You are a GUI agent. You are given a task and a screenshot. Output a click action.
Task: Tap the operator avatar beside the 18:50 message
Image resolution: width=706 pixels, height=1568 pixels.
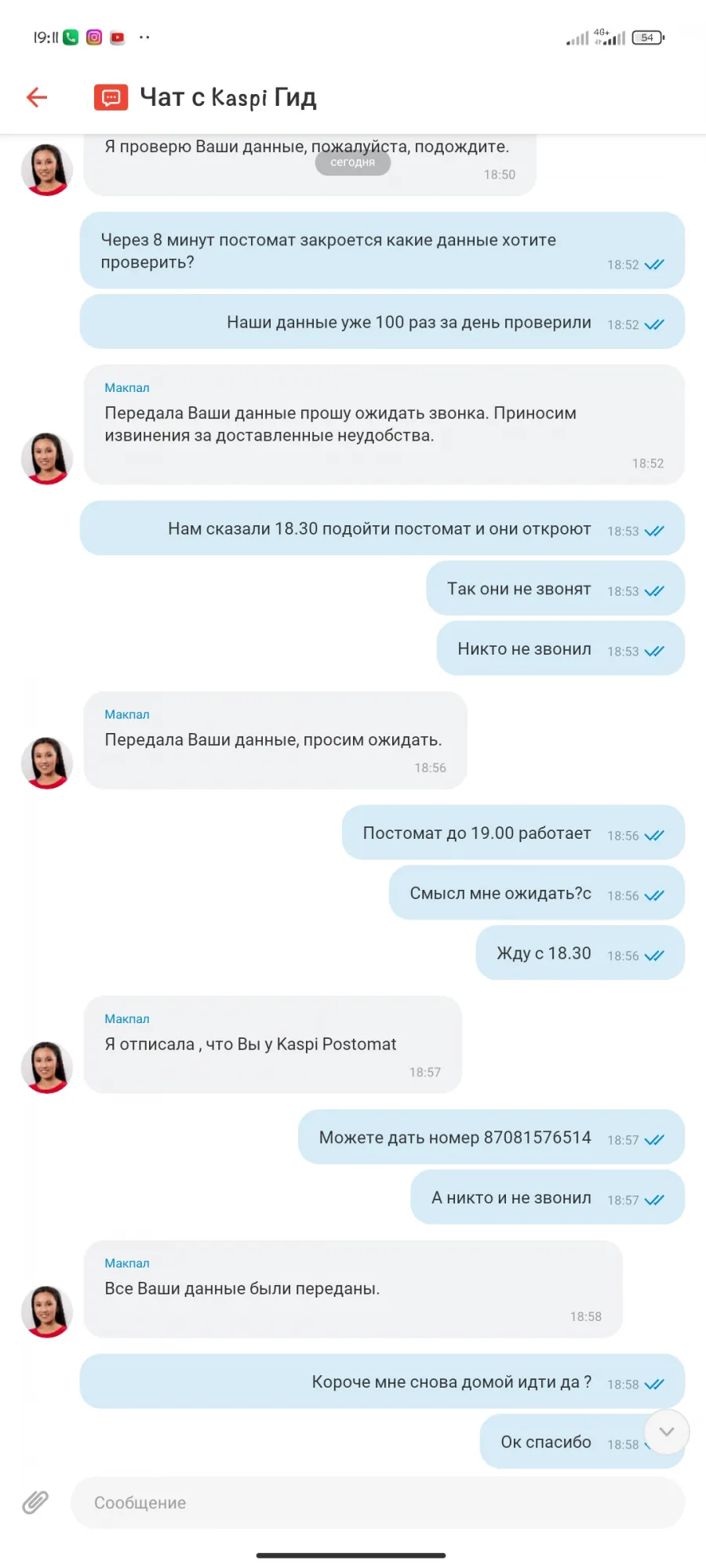(x=47, y=169)
